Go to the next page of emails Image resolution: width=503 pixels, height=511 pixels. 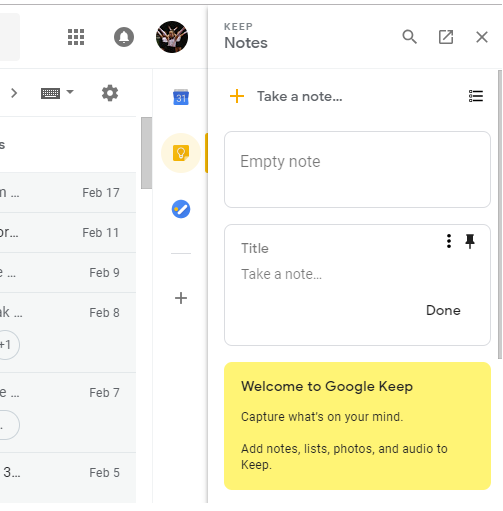[x=14, y=93]
